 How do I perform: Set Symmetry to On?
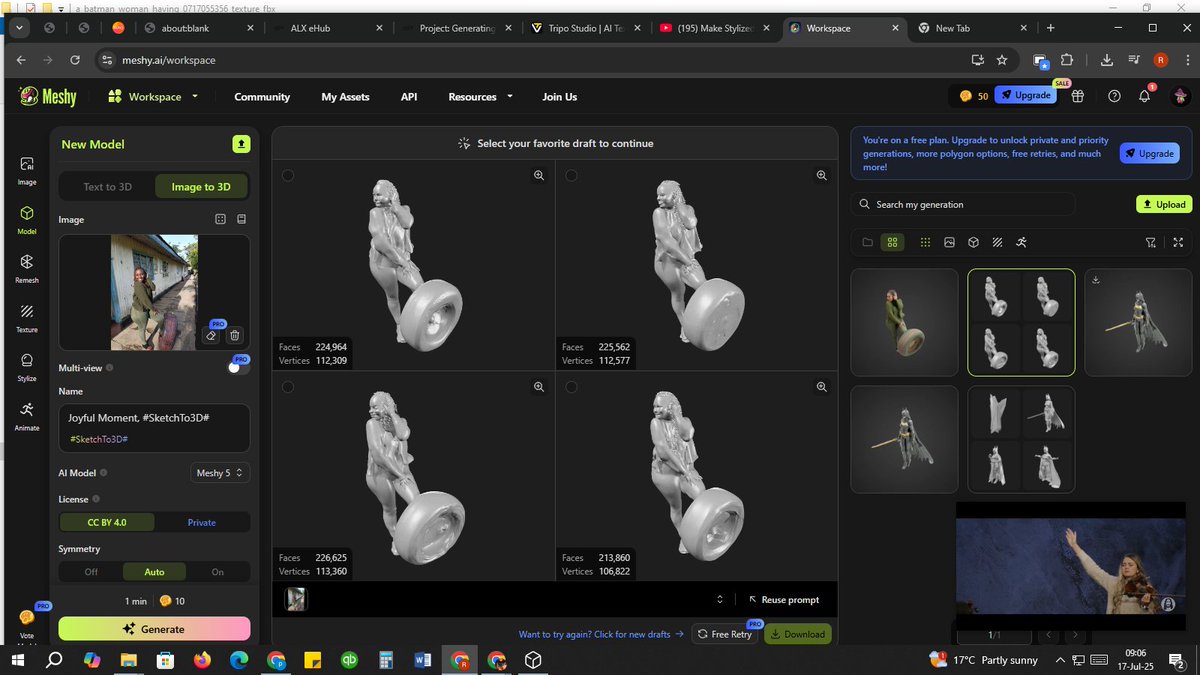pyautogui.click(x=218, y=572)
